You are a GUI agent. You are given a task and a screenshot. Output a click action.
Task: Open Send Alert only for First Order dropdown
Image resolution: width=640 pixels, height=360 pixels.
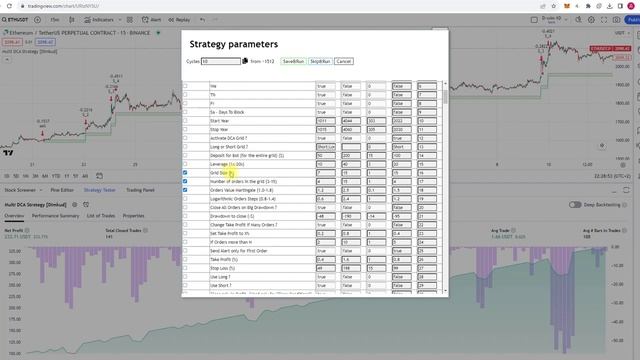402,251
